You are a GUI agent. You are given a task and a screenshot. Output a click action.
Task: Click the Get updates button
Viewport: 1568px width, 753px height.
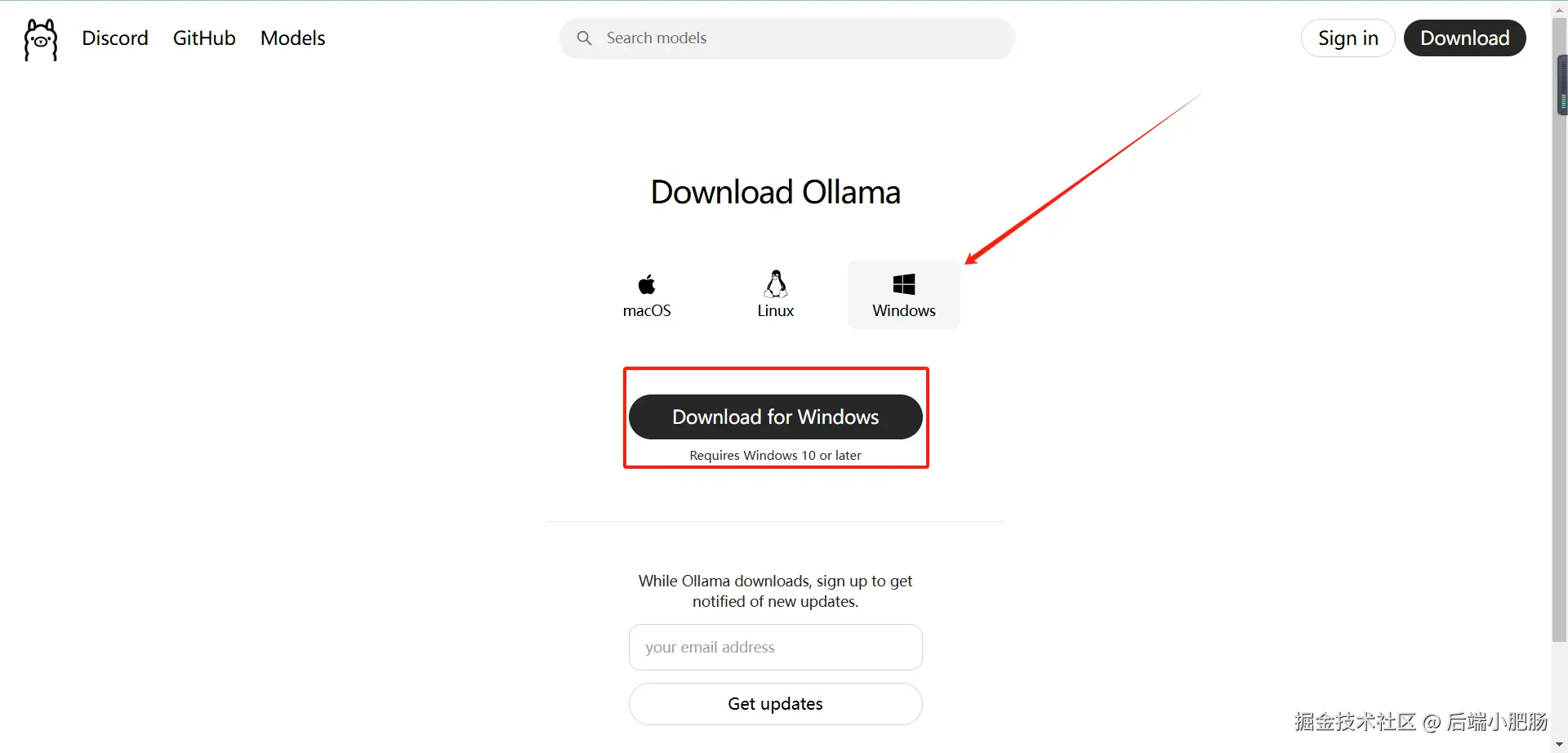(x=775, y=704)
